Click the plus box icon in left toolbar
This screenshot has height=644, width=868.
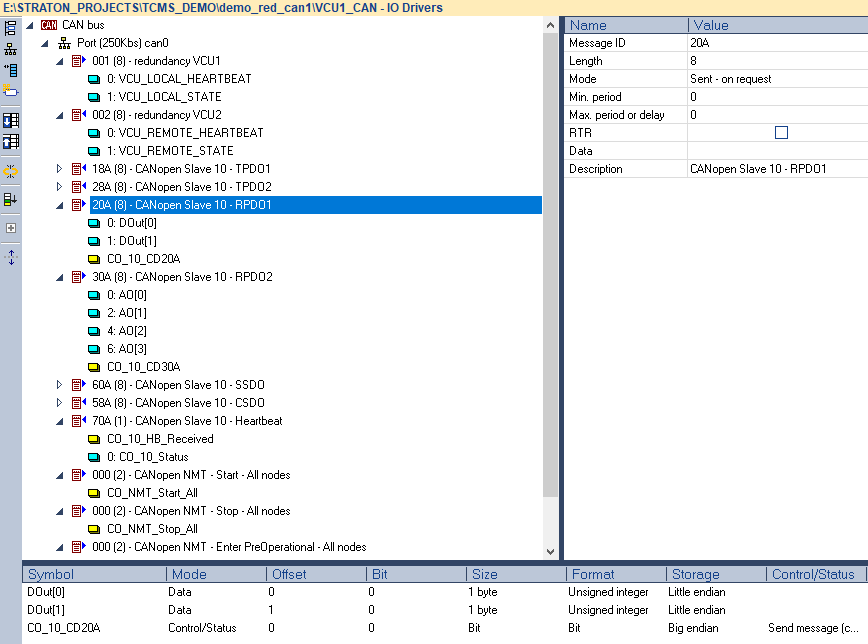pos(11,228)
